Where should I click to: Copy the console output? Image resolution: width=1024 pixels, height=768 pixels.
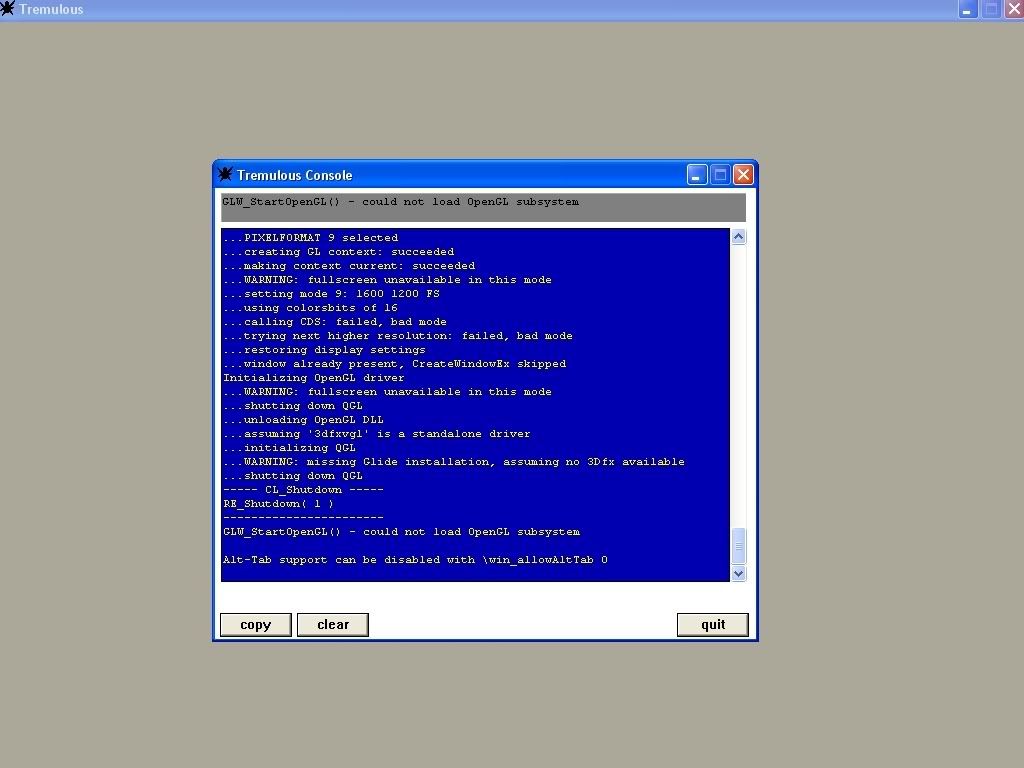pos(255,624)
